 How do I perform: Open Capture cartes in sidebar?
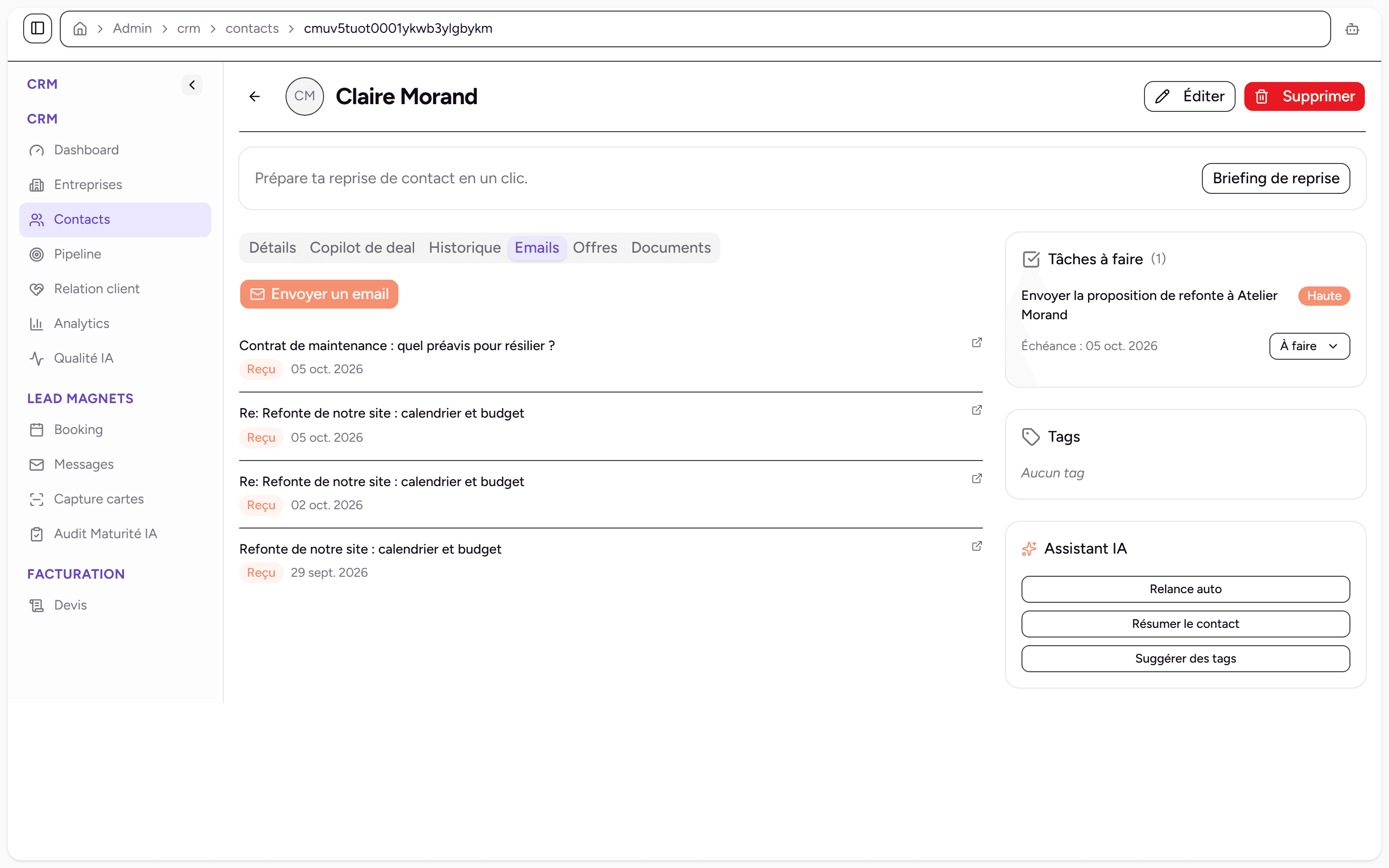pyautogui.click(x=115, y=499)
